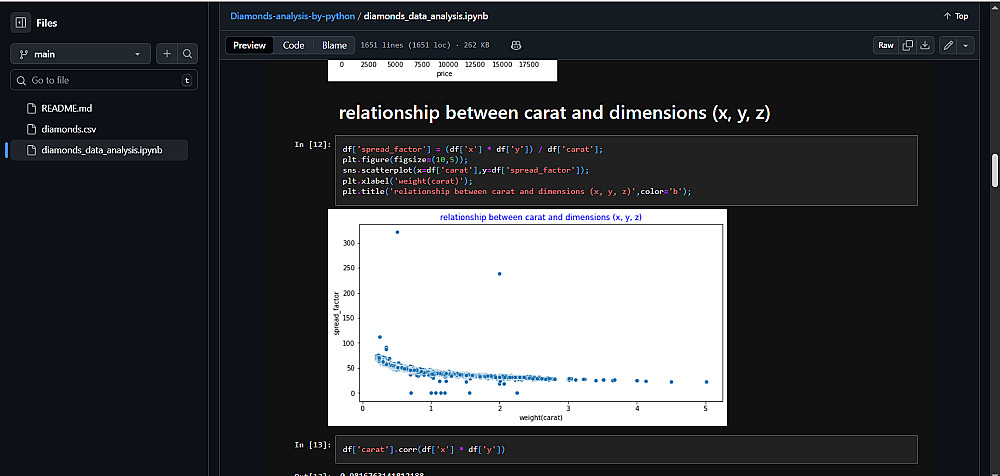
Task: Select diamonds_data_analysis.ipynb in the file tree
Action: click(x=101, y=150)
